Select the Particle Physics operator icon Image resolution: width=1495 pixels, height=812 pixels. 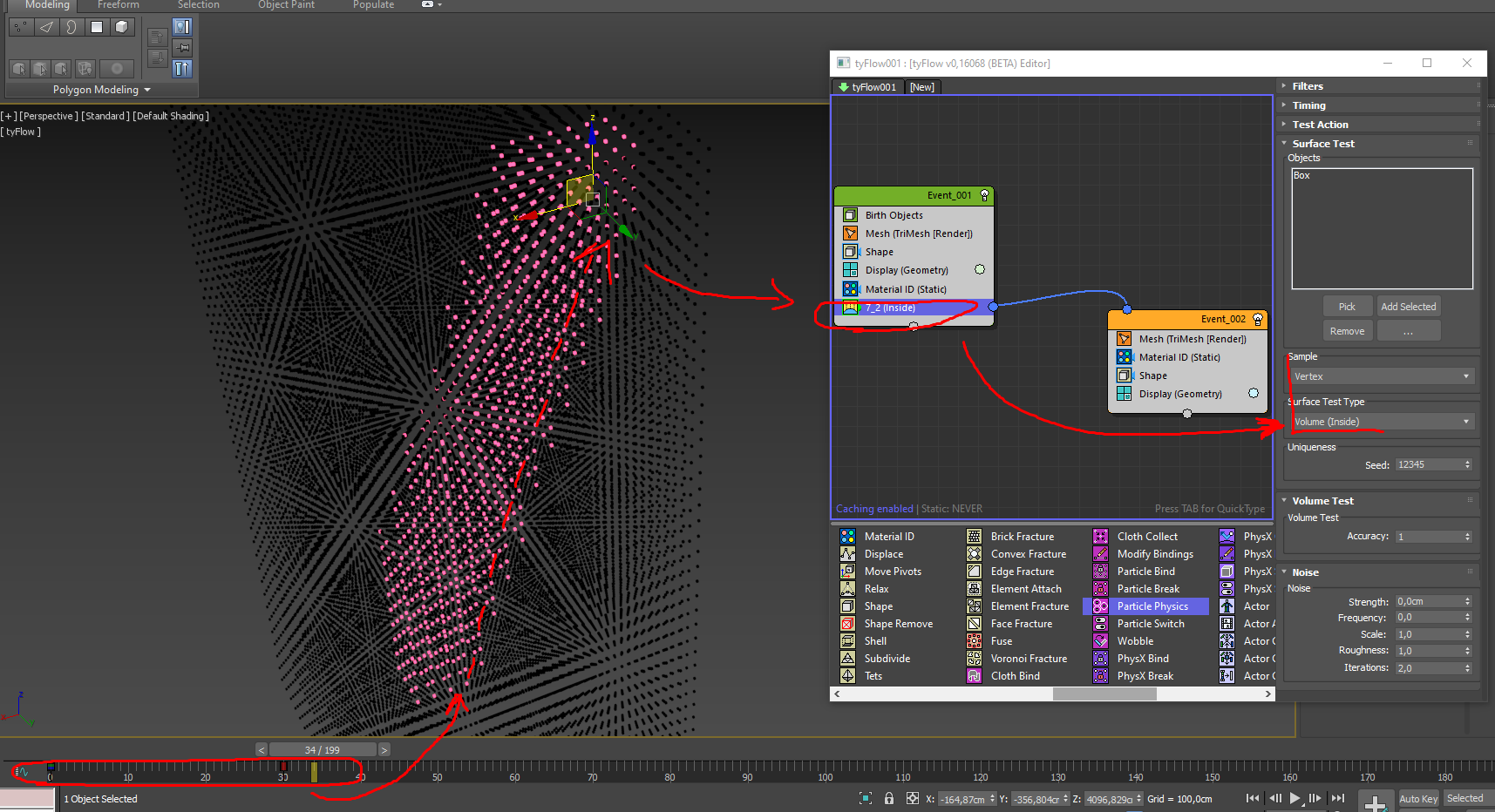[x=1101, y=606]
